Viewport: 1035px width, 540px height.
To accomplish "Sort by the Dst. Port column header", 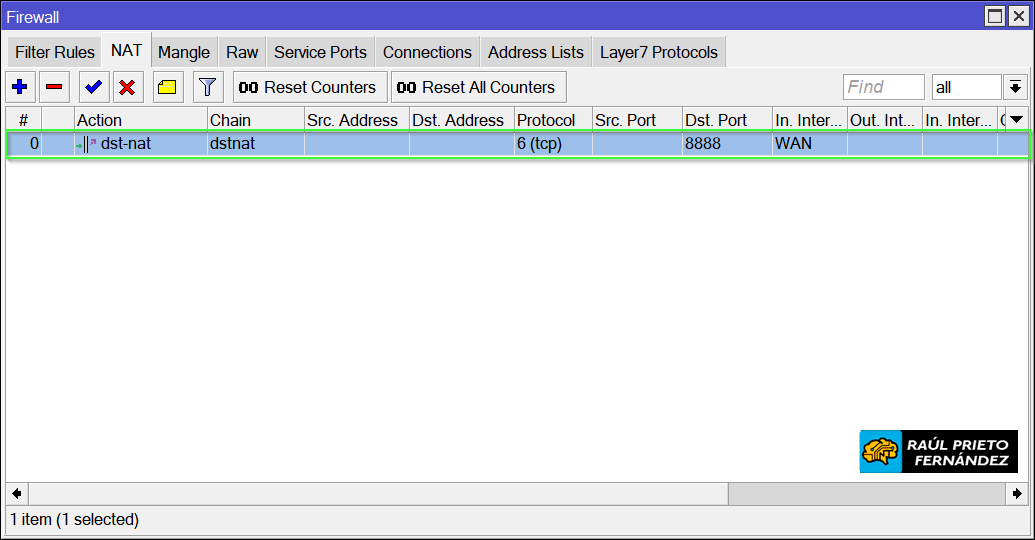I will [x=726, y=120].
